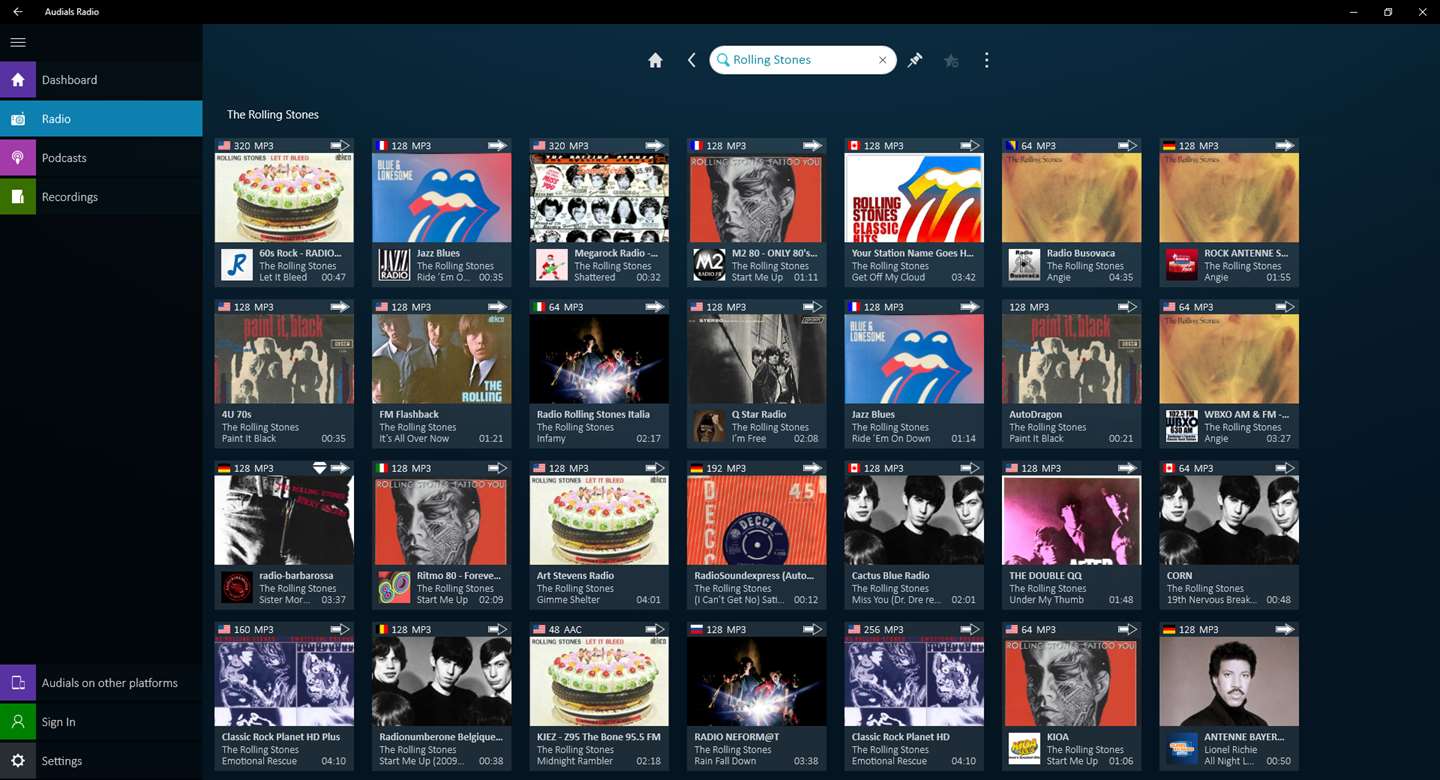Click the Jazz Radio logo beside Ride 'Em On
Viewport: 1440px width, 780px height.
tap(394, 265)
